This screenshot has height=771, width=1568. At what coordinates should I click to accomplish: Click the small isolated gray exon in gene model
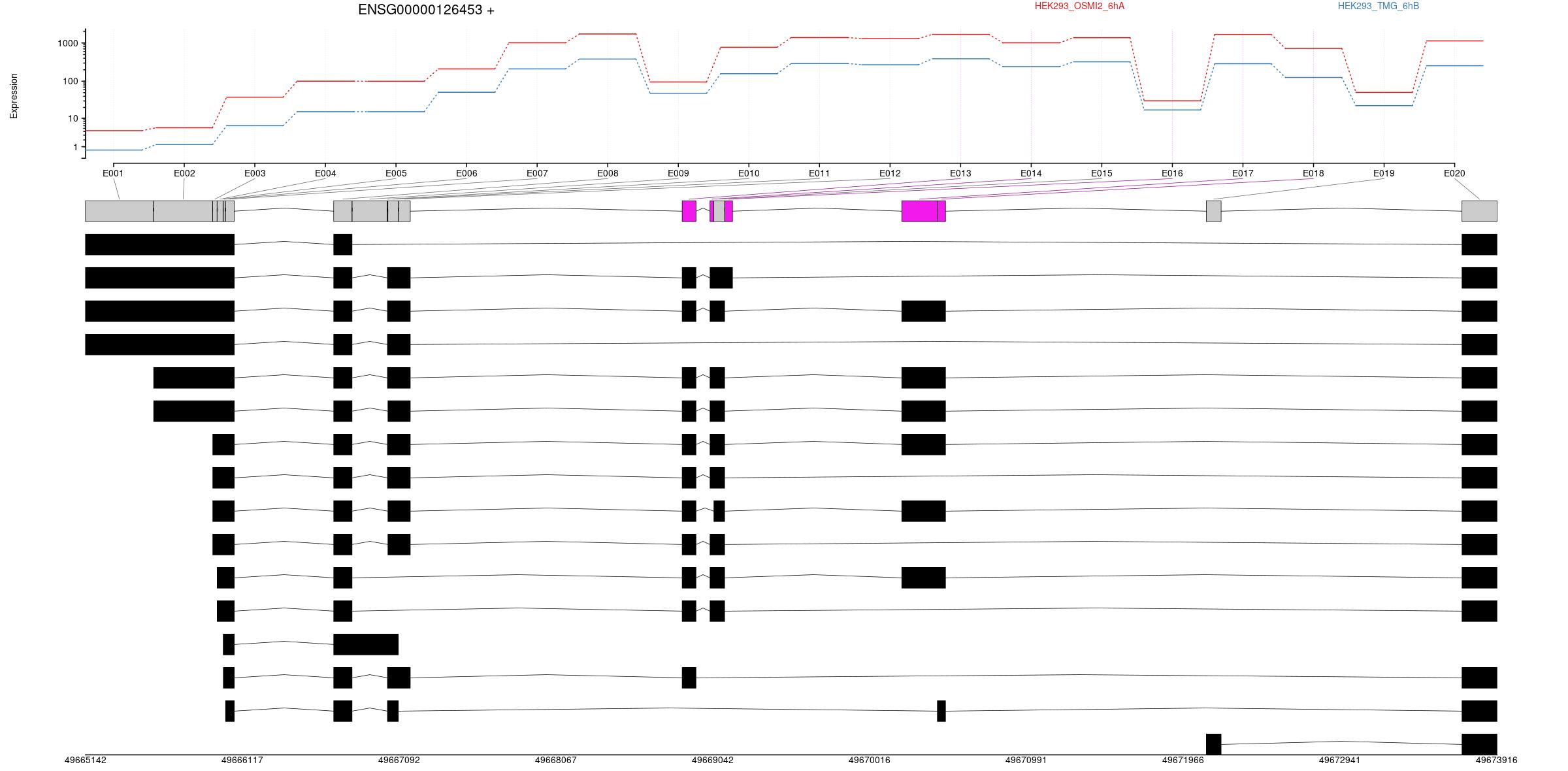[1213, 211]
